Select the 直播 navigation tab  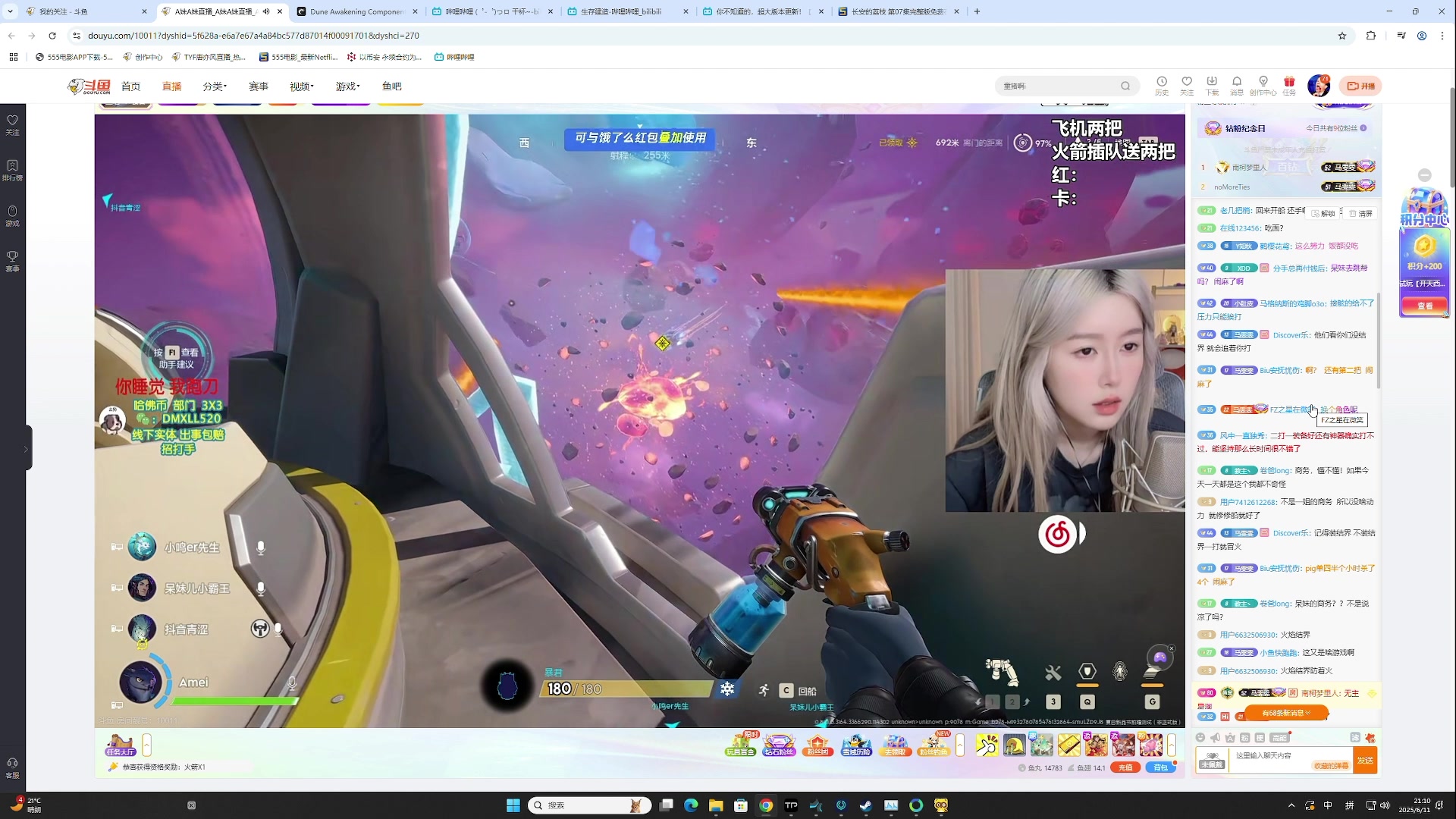coord(172,86)
